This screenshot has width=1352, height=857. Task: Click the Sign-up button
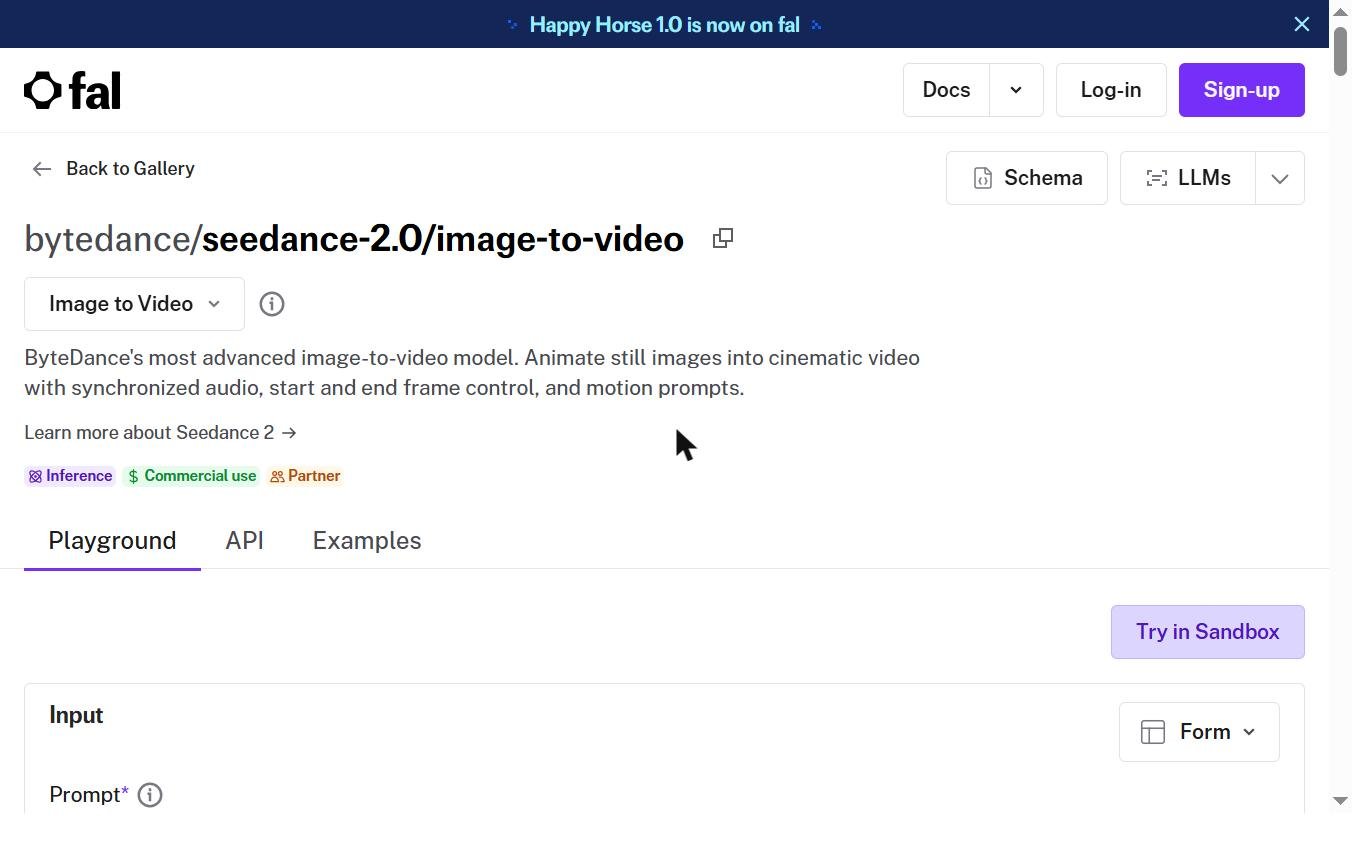click(x=1241, y=90)
